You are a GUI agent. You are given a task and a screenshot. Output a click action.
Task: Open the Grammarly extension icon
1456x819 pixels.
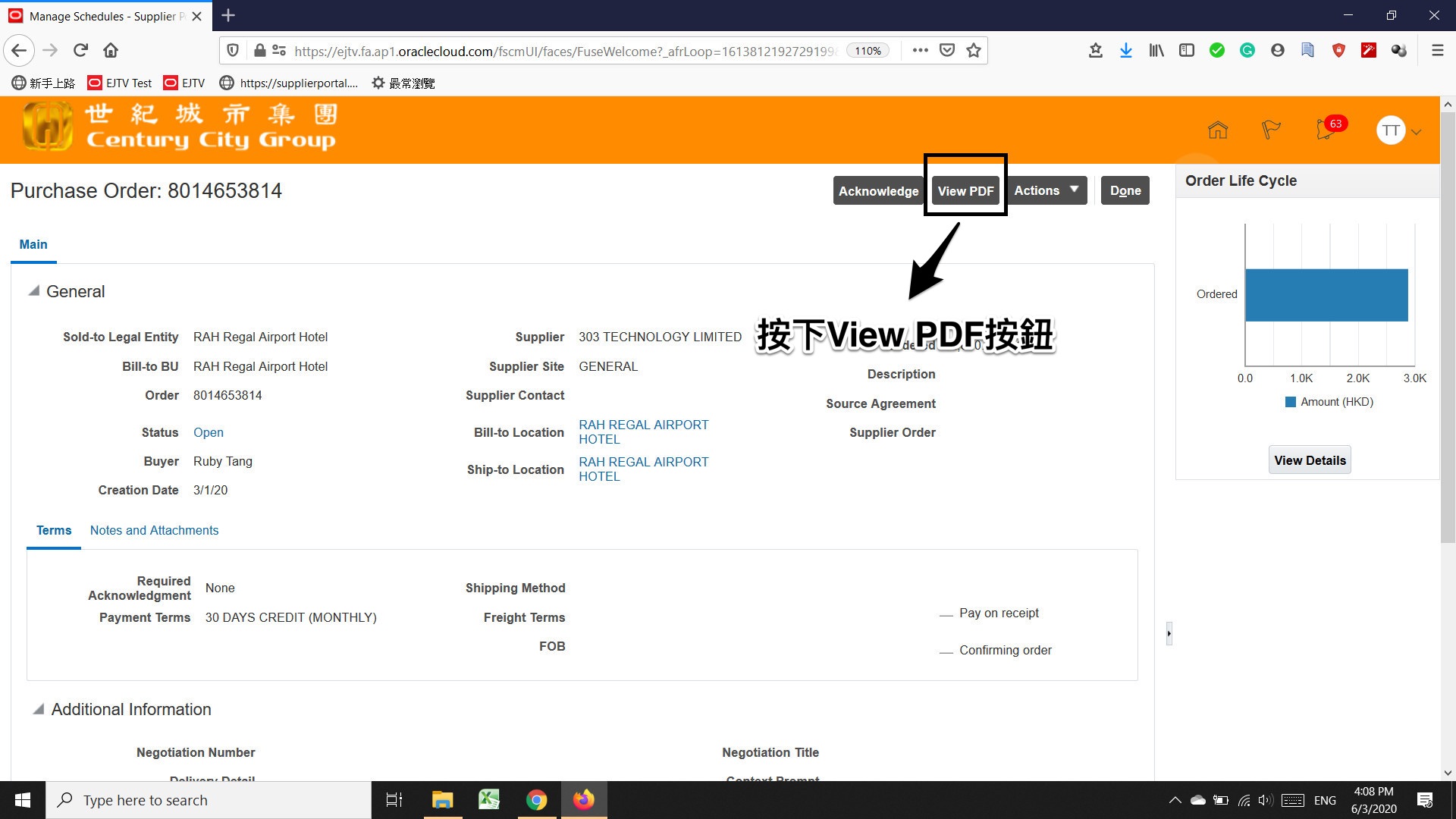[1247, 51]
